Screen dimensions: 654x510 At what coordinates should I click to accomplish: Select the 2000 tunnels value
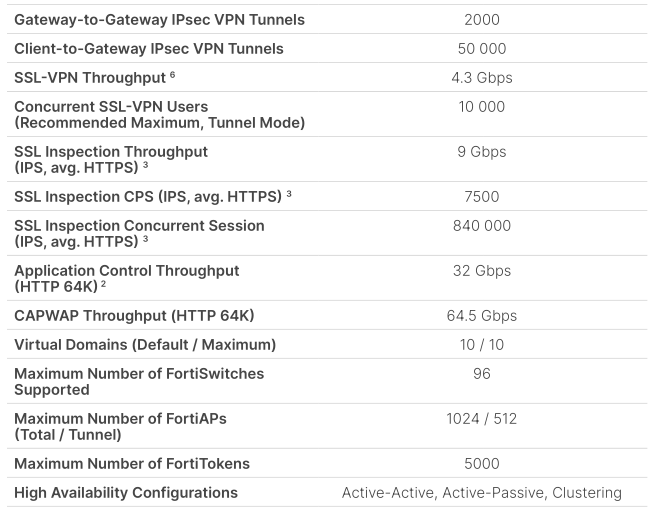(482, 20)
